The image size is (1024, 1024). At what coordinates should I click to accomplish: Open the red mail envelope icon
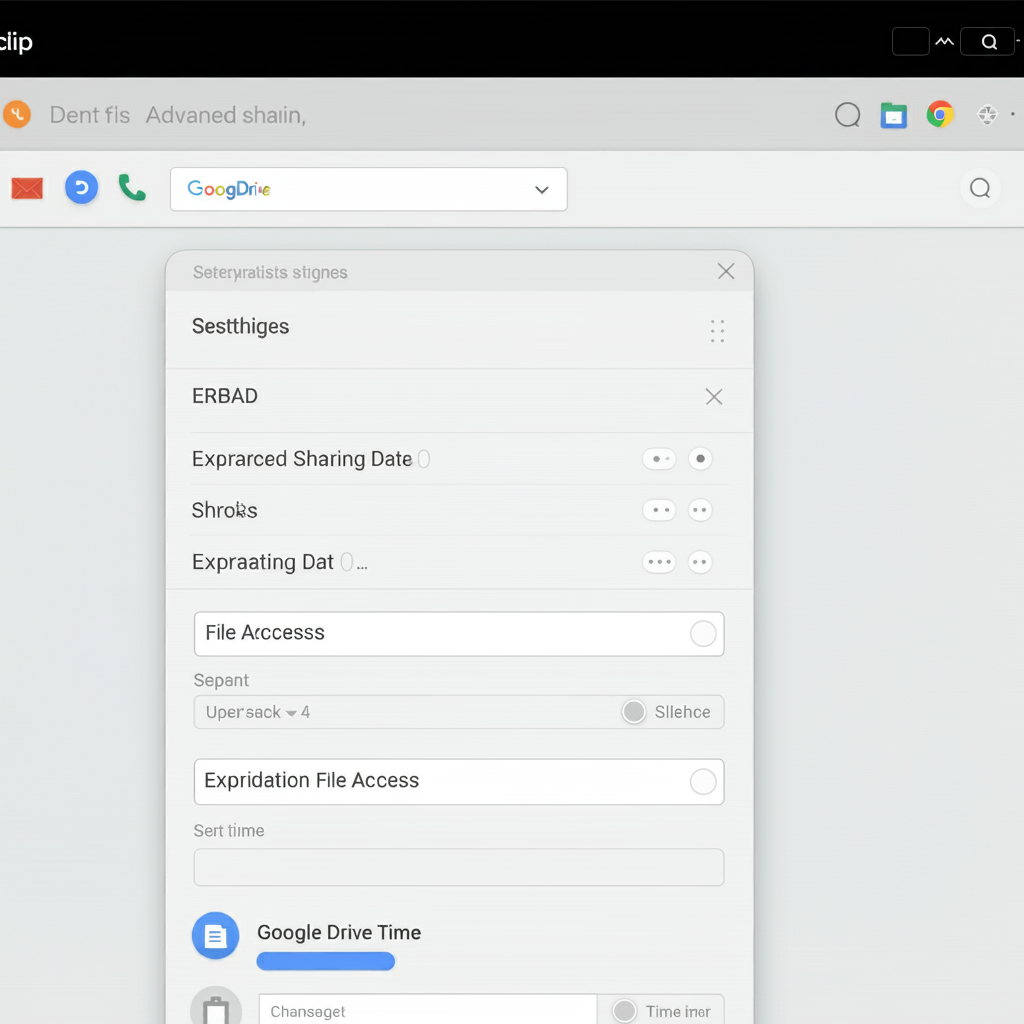[27, 189]
